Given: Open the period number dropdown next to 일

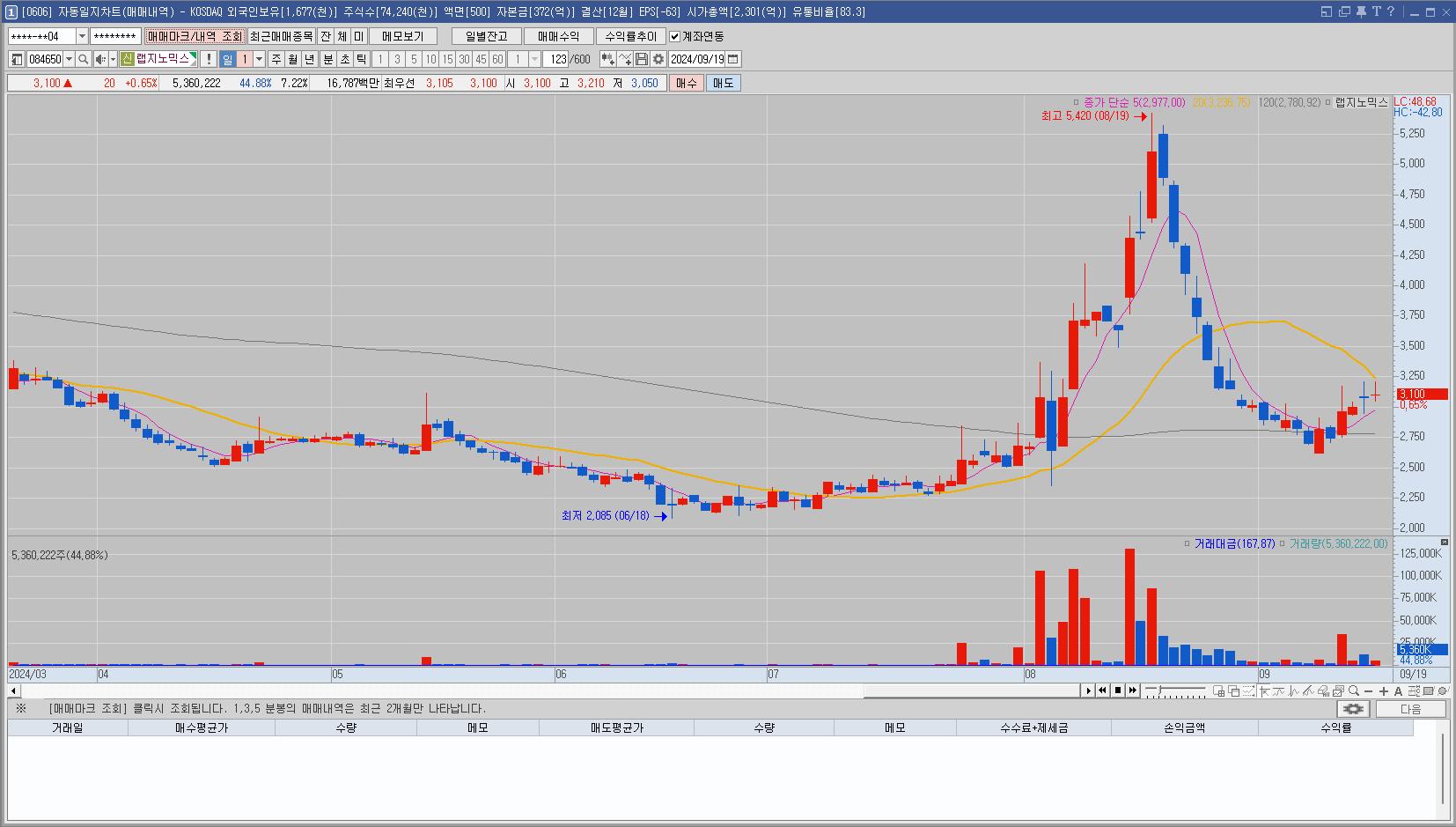Looking at the screenshot, I should pyautogui.click(x=259, y=59).
